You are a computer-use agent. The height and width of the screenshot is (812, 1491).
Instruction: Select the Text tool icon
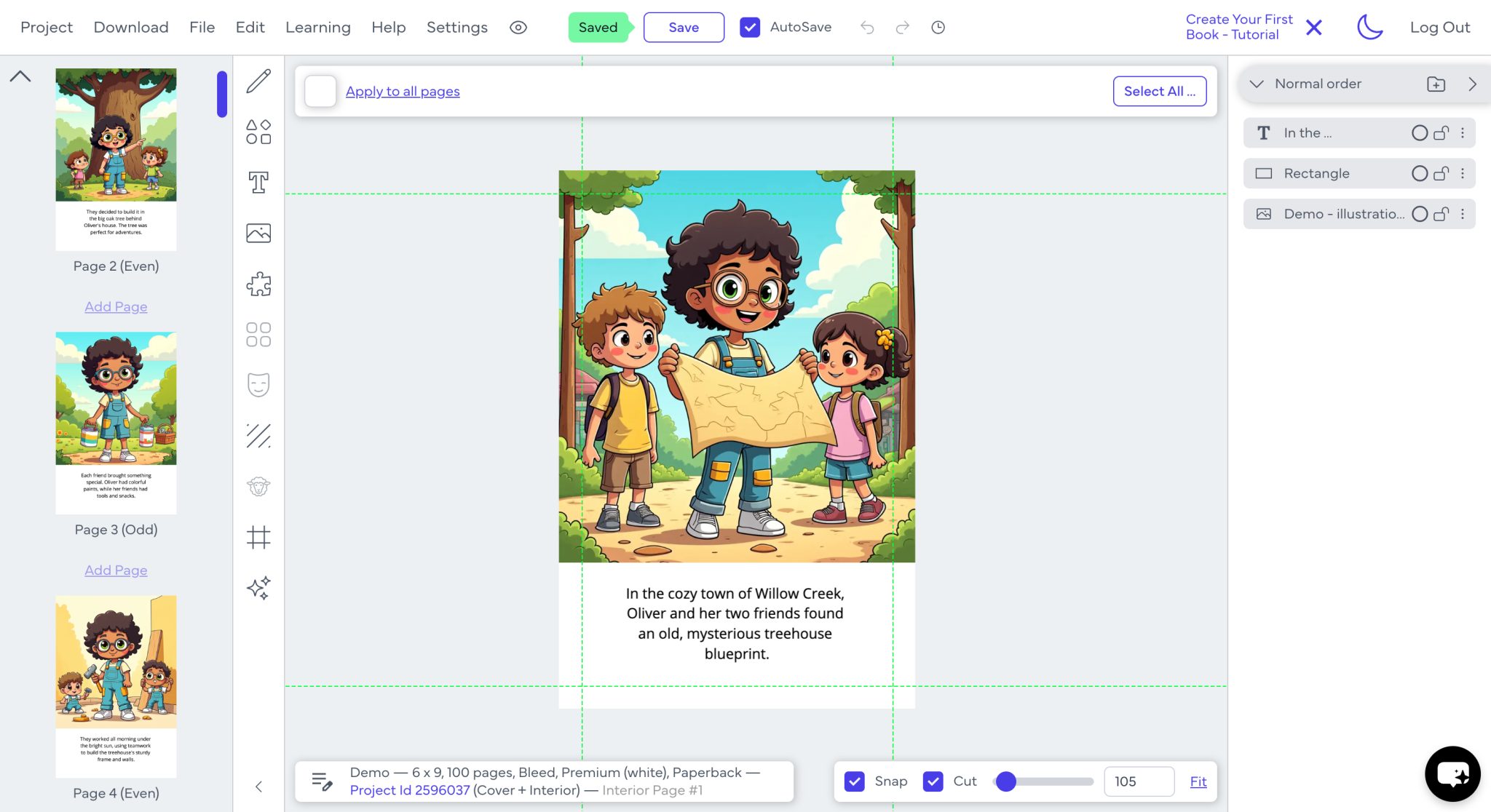pyautogui.click(x=258, y=183)
